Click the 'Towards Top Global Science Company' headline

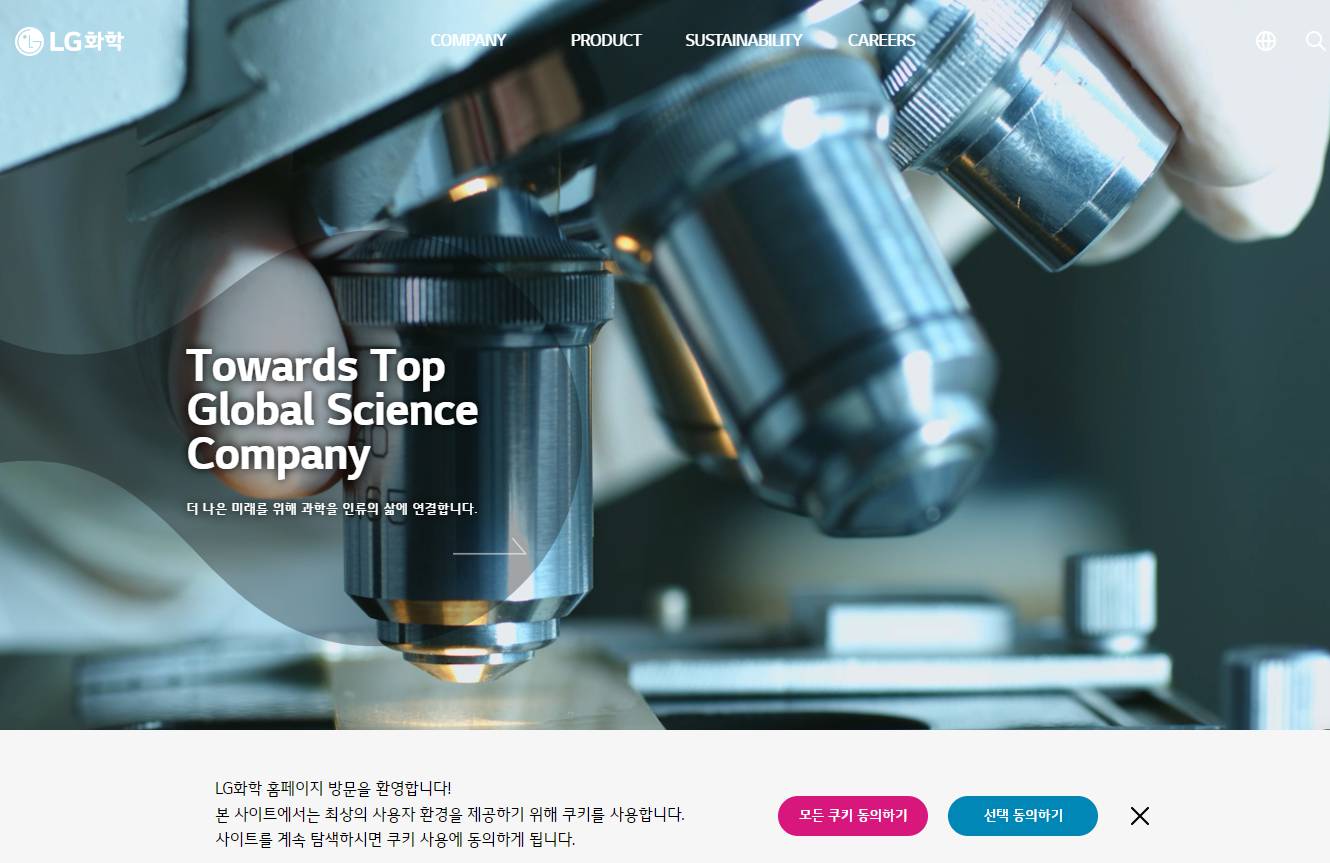coord(332,410)
